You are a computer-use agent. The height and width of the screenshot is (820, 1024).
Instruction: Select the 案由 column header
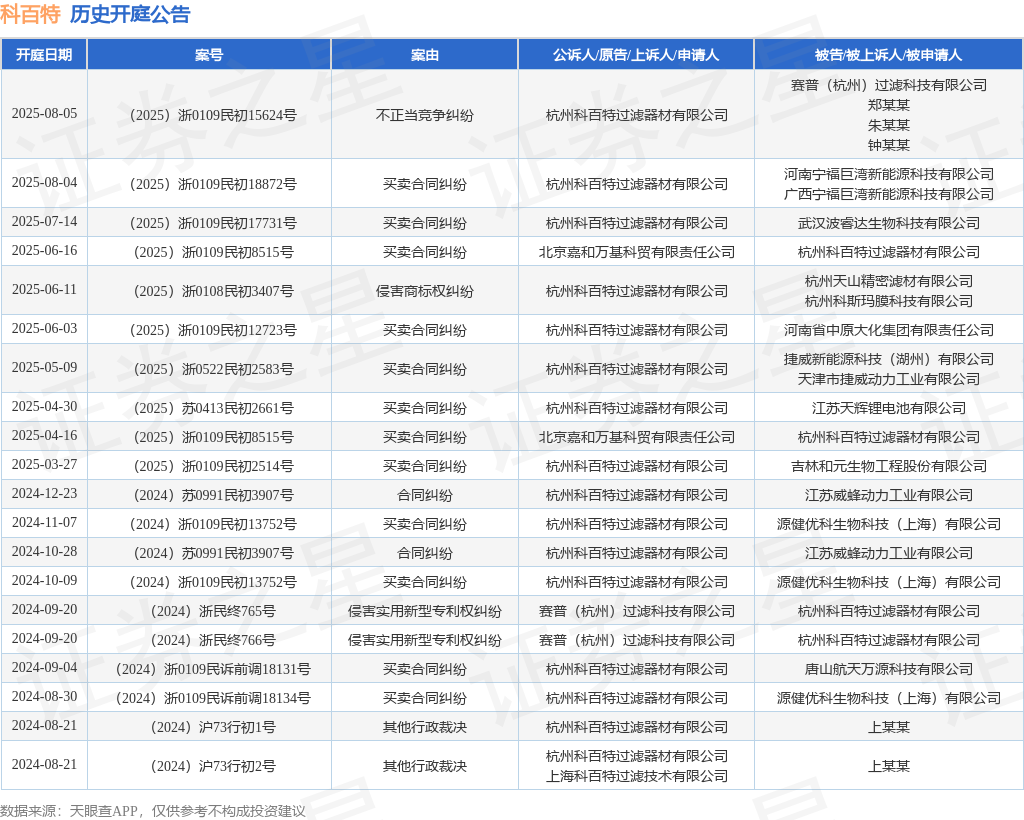pyautogui.click(x=424, y=55)
